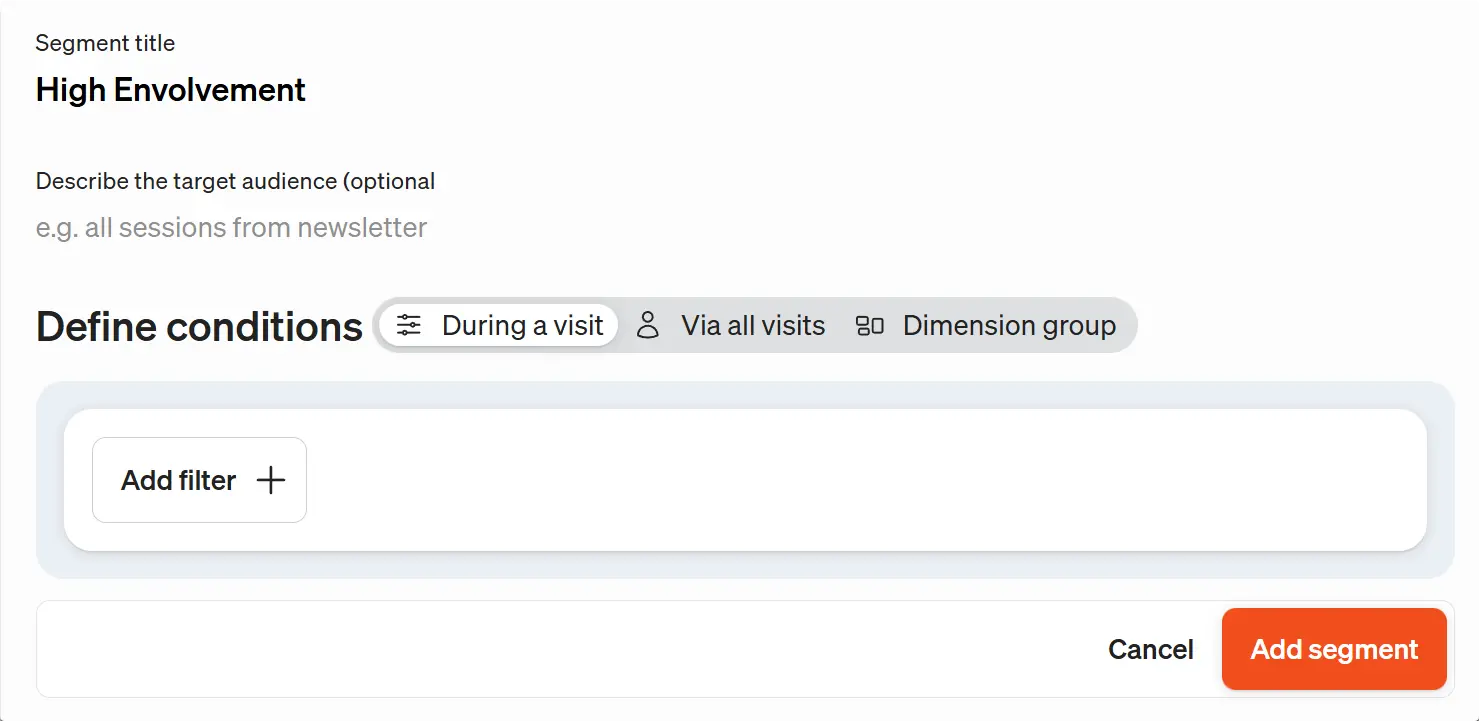Expand the Define conditions filter options

tap(198, 480)
